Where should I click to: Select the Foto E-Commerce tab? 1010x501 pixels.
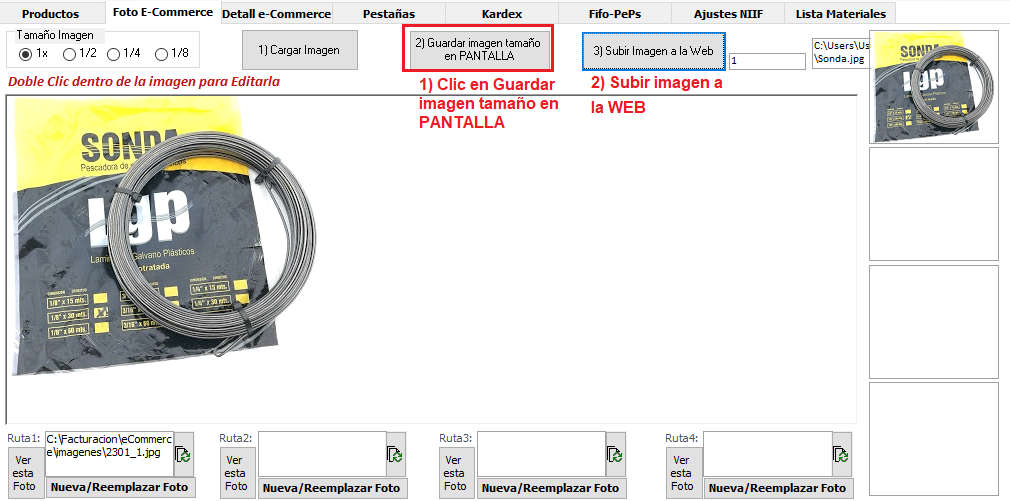point(162,12)
